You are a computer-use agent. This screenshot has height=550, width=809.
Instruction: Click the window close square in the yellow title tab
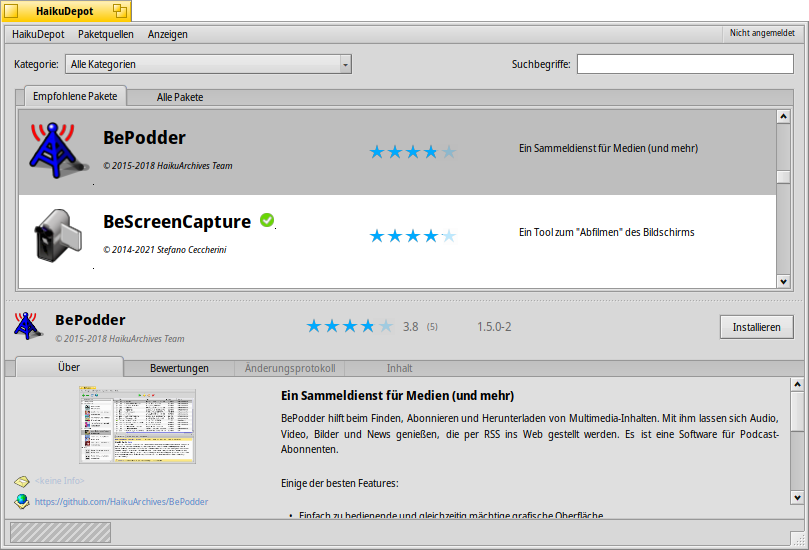[x=11, y=10]
